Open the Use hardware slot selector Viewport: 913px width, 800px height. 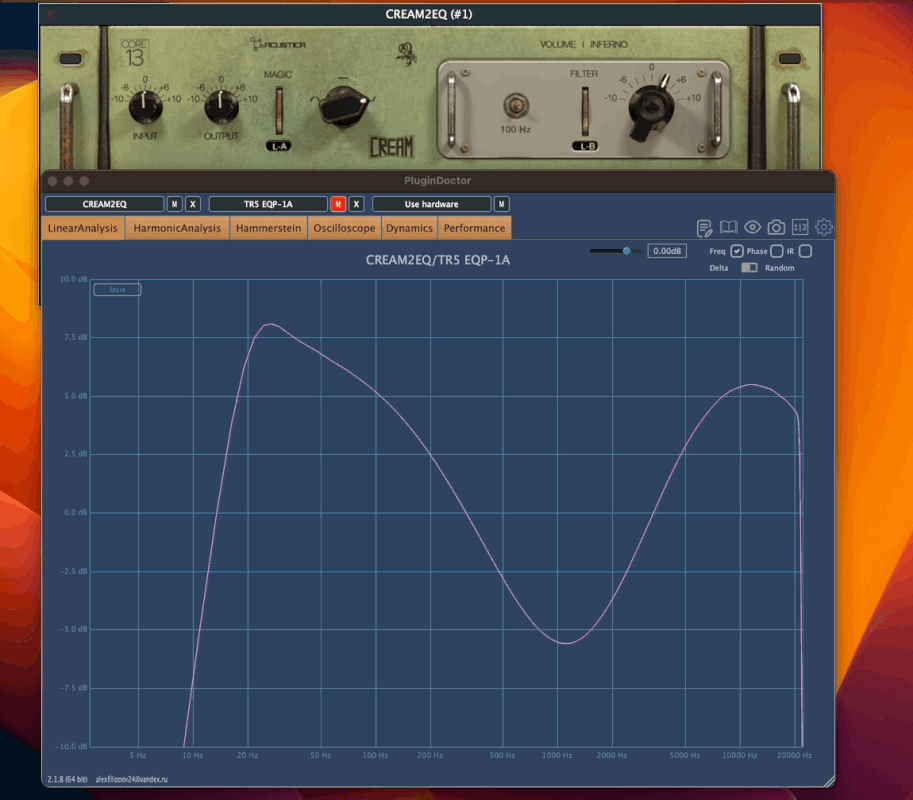click(x=431, y=204)
